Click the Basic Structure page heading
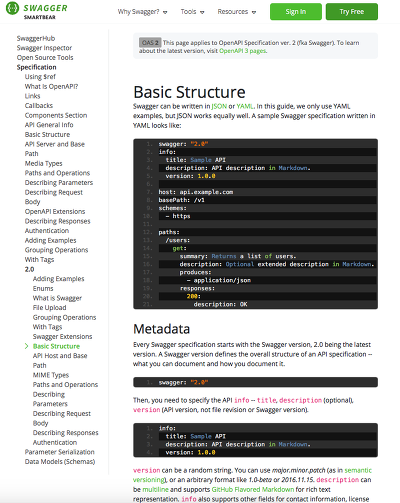 click(x=189, y=92)
